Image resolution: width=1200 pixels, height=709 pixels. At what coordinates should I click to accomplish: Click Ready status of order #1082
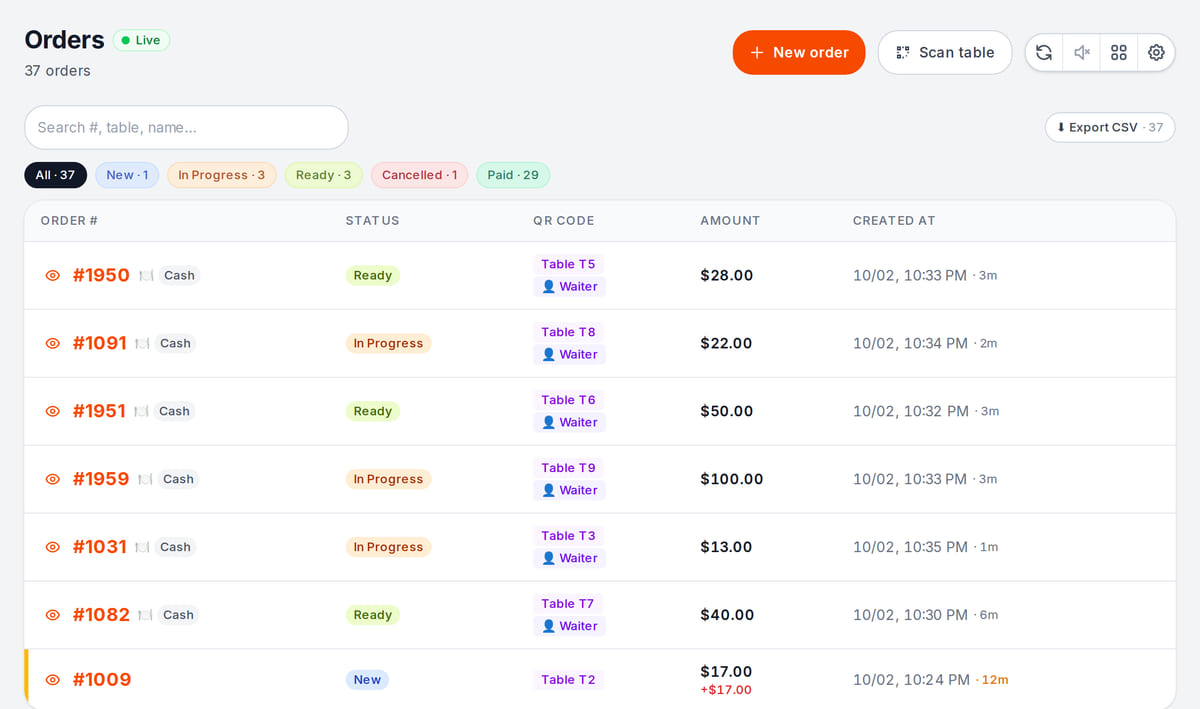tap(373, 615)
